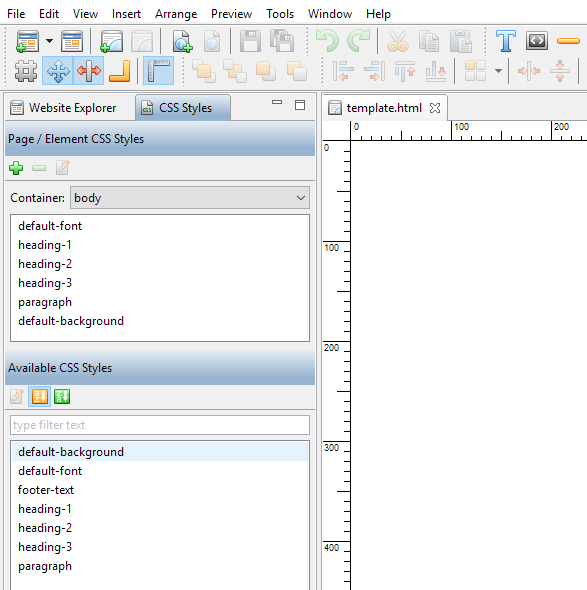This screenshot has width=587, height=590.
Task: Click the green plus Add CSS style
Action: pos(16,168)
